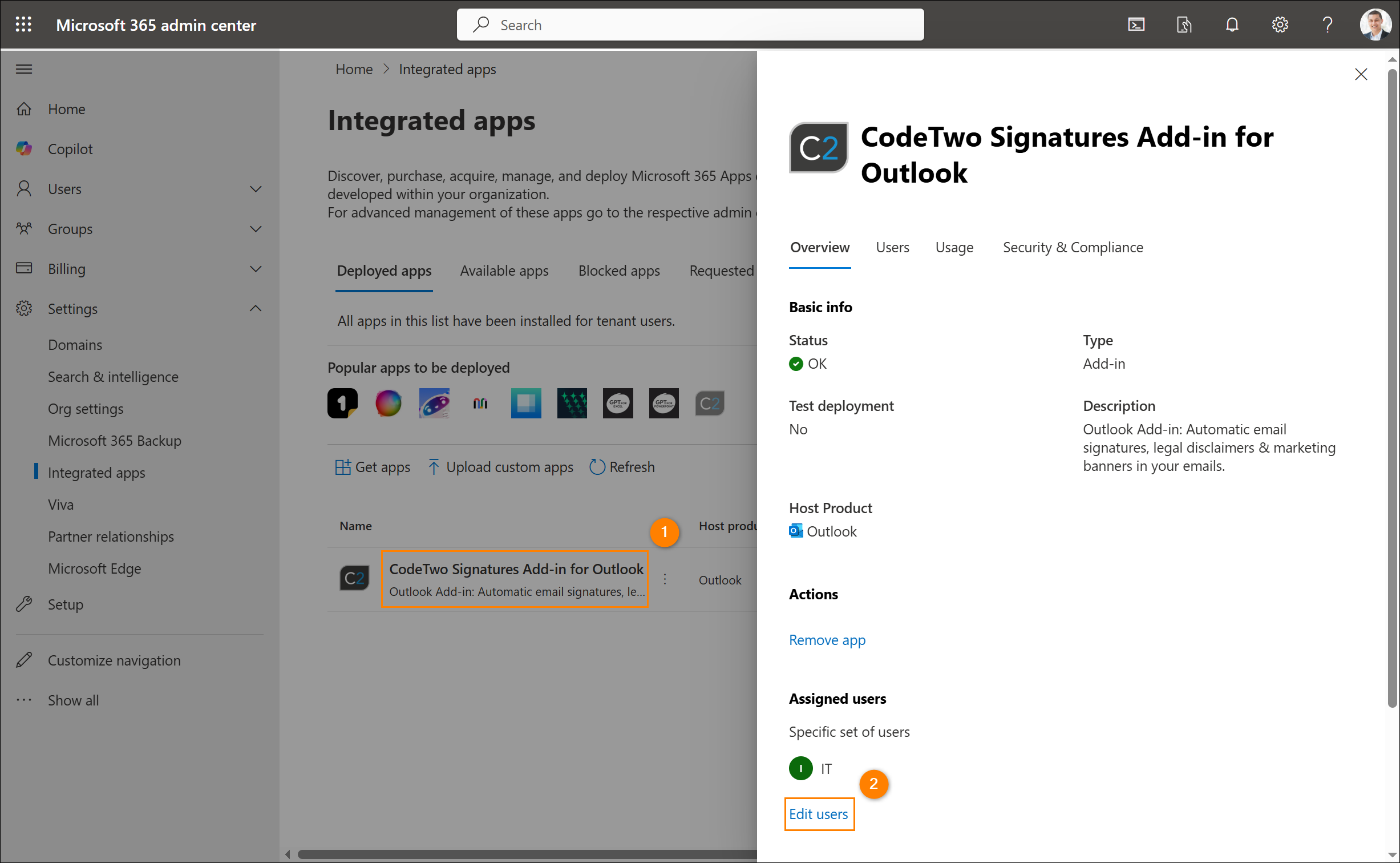Viewport: 1400px width, 863px height.
Task: Click the Home house icon in sidebar
Action: click(x=24, y=108)
